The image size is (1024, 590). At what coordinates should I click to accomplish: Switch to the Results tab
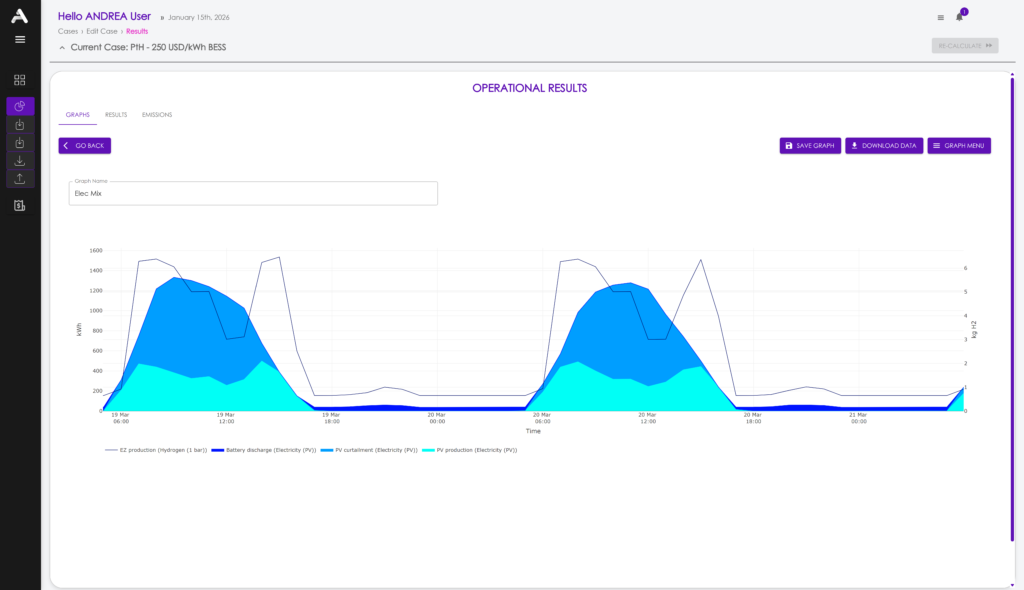(116, 115)
